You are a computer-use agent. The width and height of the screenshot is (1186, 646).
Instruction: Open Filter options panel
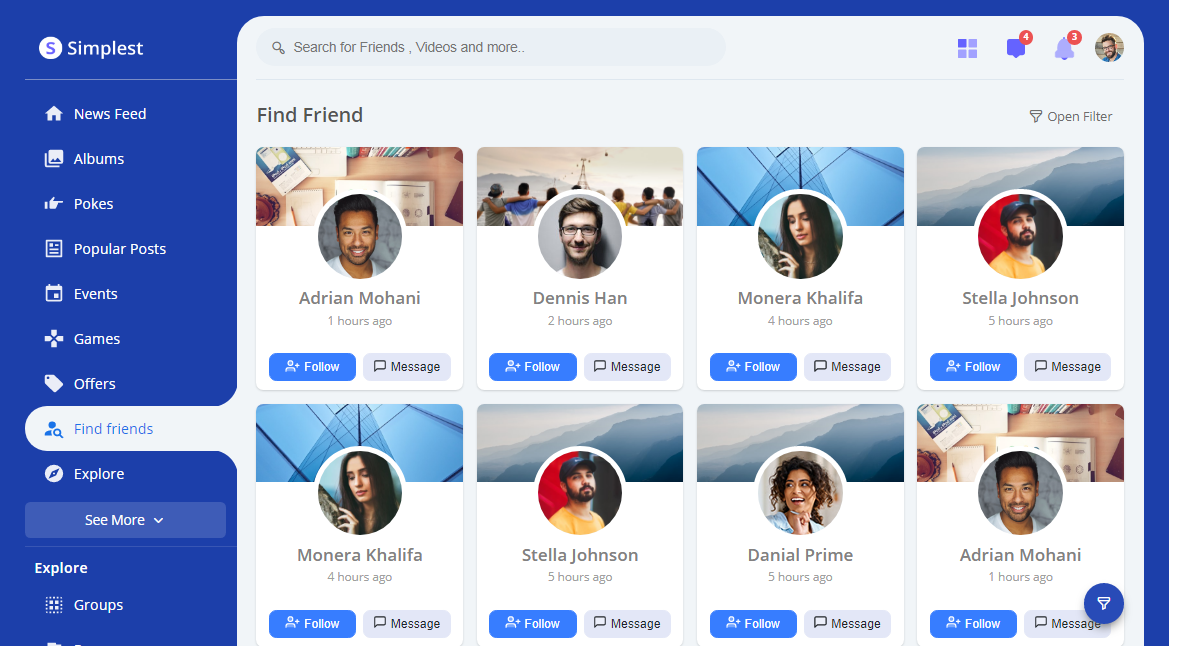coord(1070,117)
